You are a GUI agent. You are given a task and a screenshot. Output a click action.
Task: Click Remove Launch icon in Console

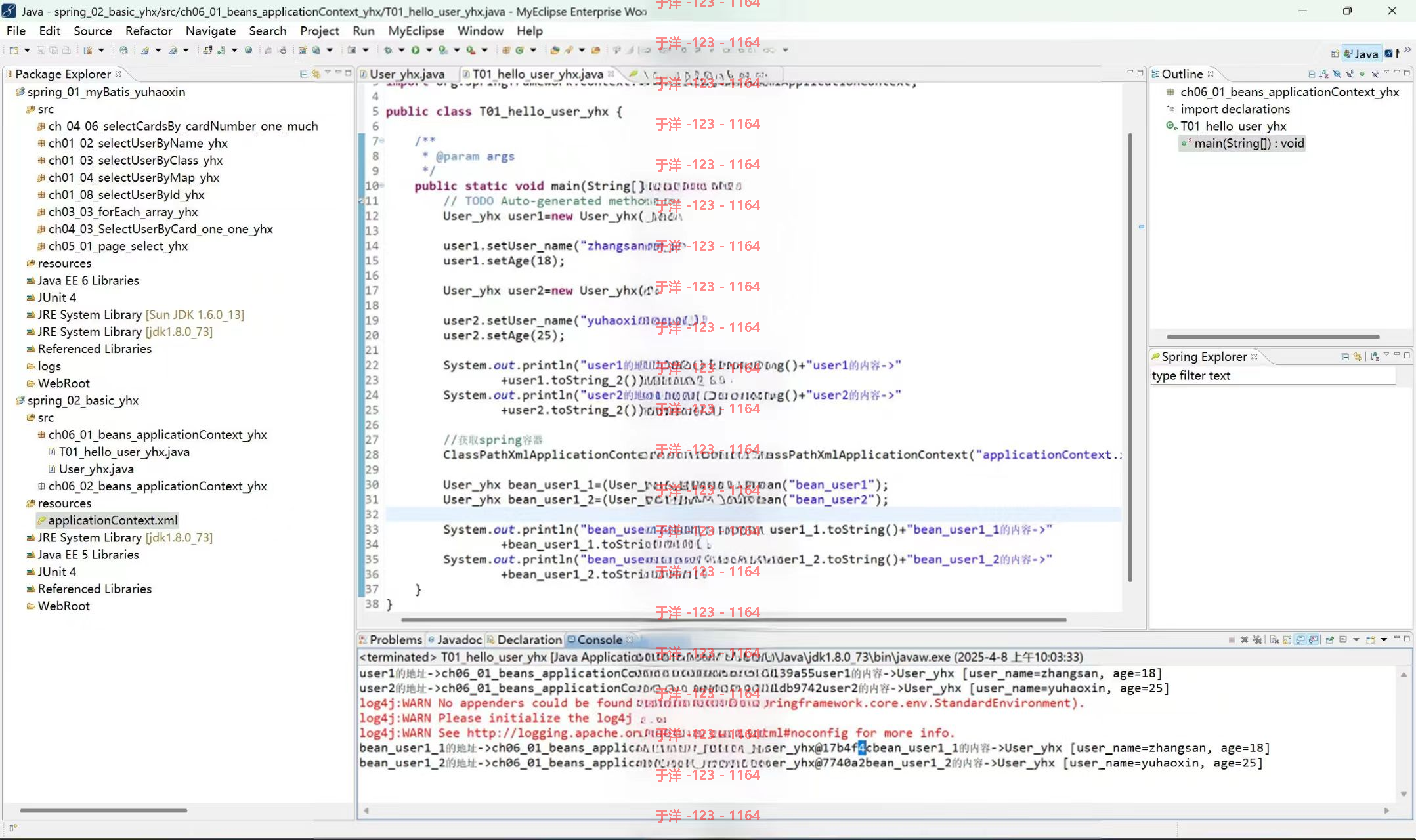tap(1244, 639)
